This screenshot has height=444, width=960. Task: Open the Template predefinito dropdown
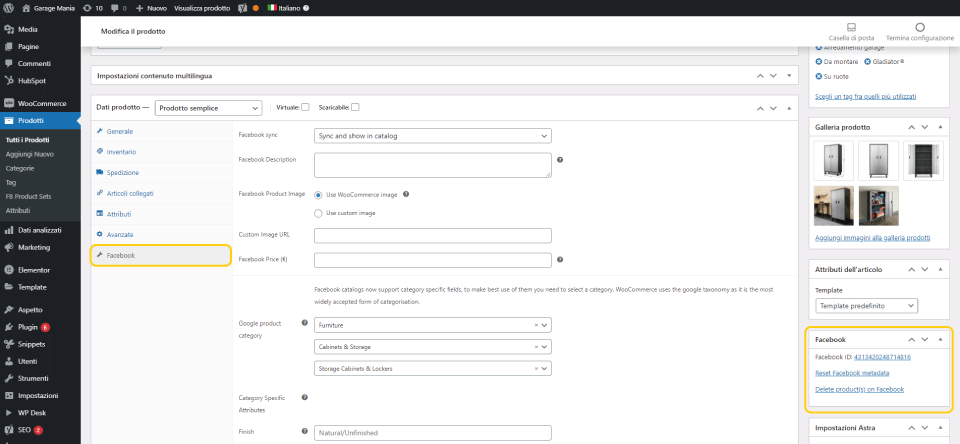pyautogui.click(x=866, y=305)
